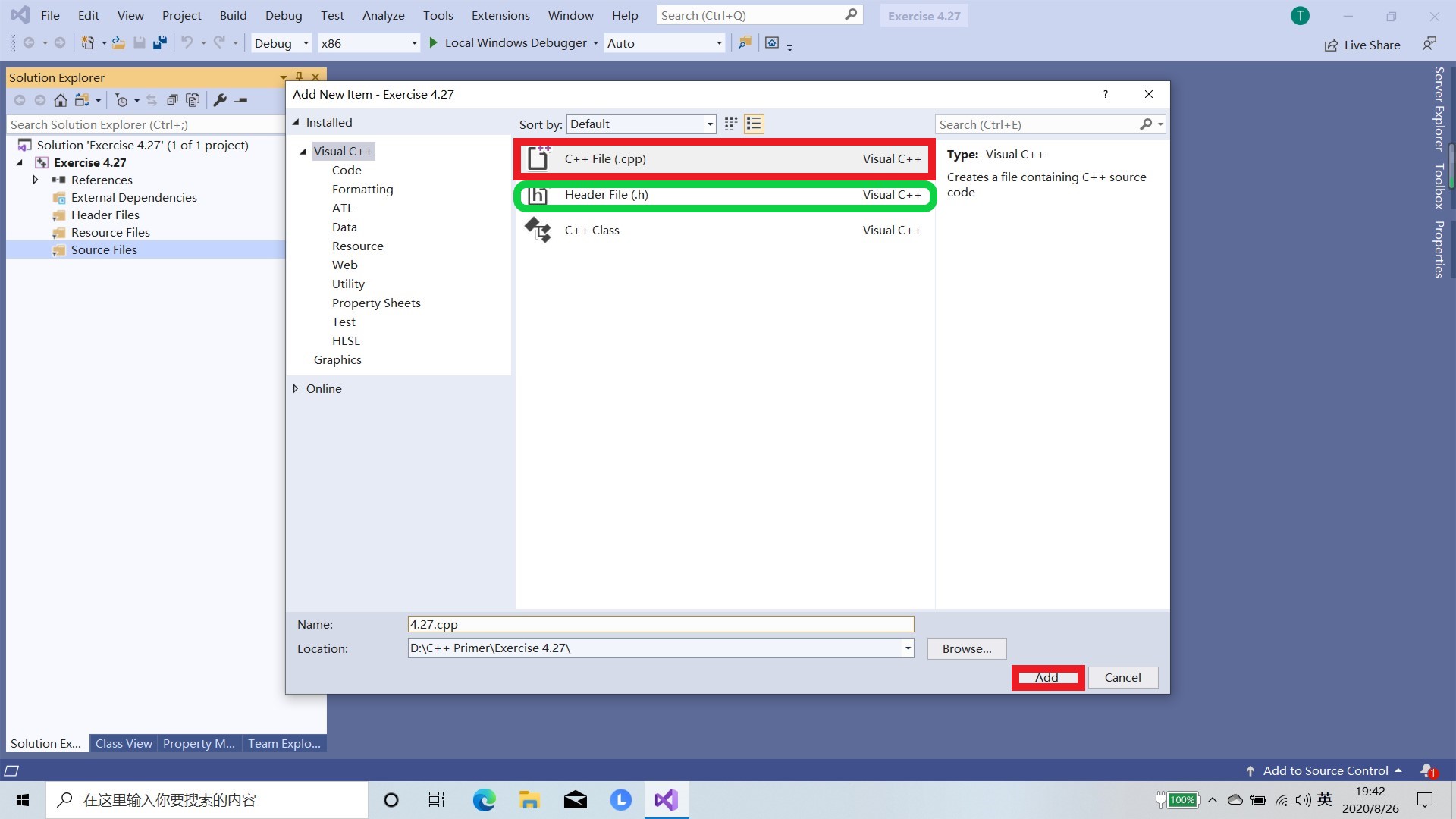Click the Save All icon on toolbar

point(158,42)
